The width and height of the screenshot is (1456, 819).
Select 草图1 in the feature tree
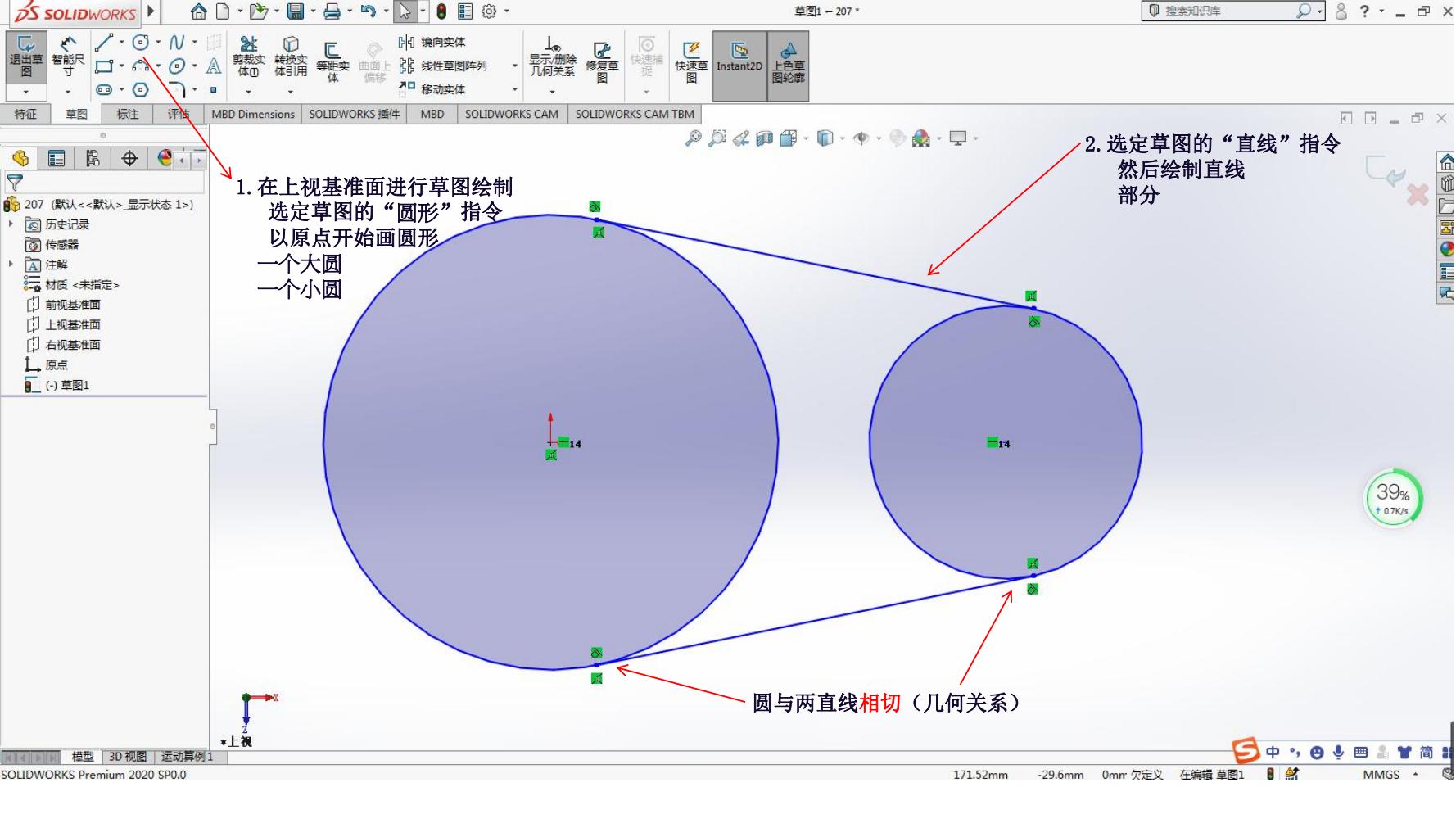[x=57, y=385]
